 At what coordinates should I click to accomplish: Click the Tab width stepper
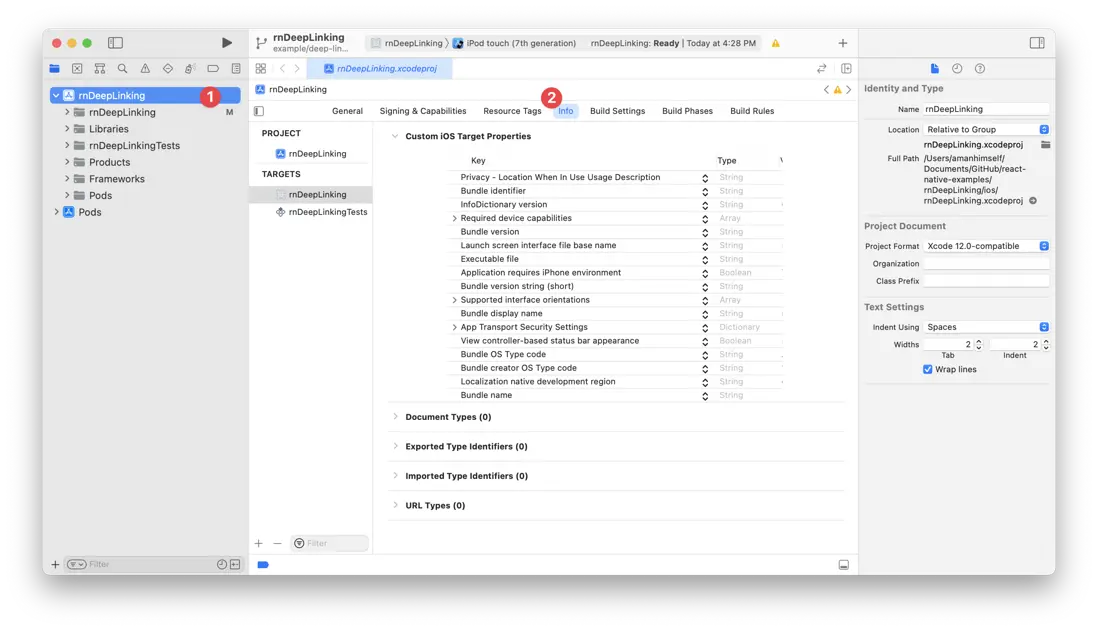[x=979, y=345]
